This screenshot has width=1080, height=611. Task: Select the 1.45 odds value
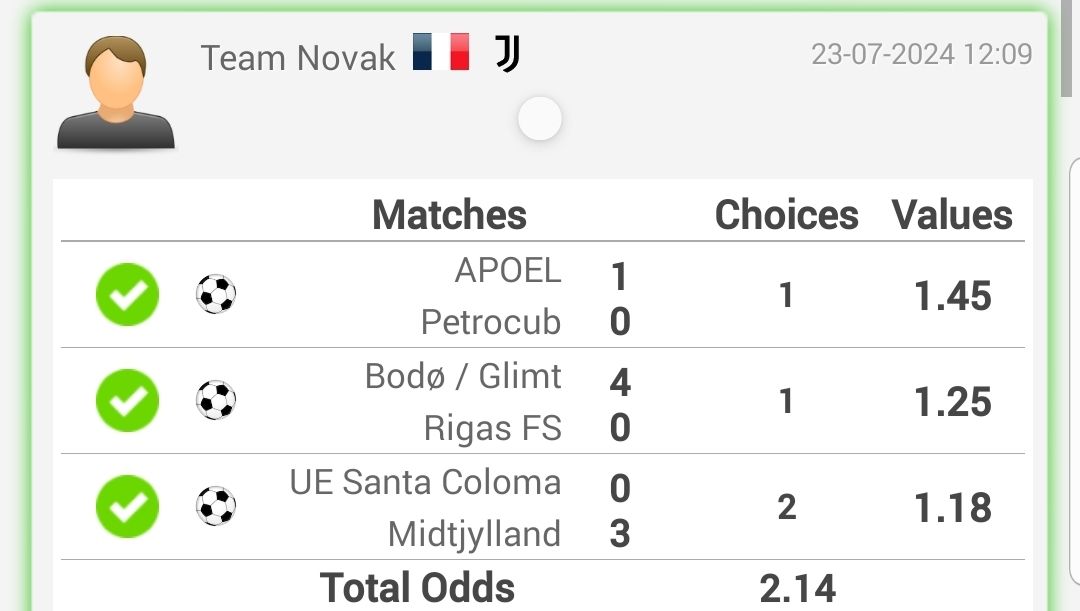[953, 296]
